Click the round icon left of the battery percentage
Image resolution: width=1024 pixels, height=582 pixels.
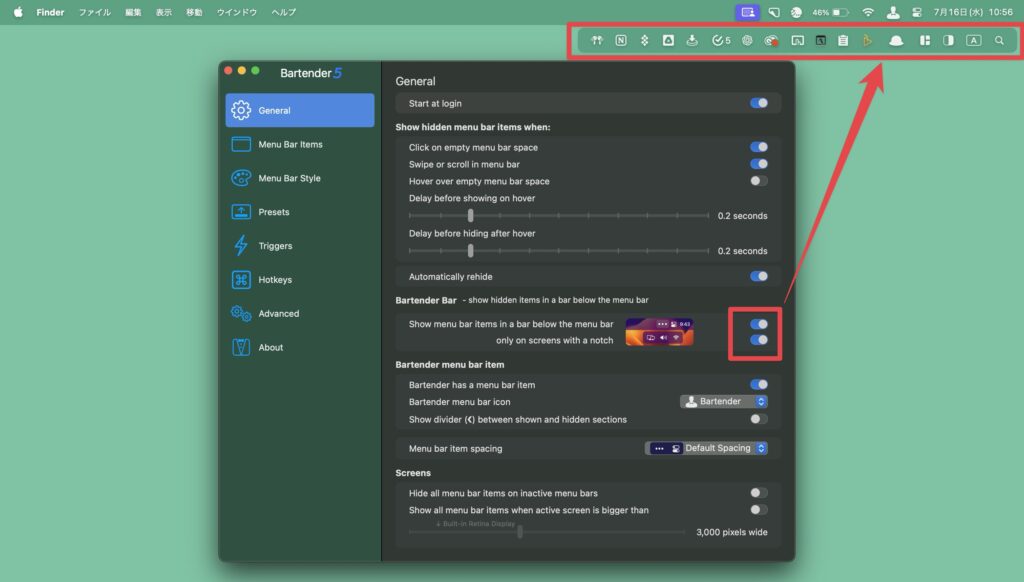(x=796, y=12)
